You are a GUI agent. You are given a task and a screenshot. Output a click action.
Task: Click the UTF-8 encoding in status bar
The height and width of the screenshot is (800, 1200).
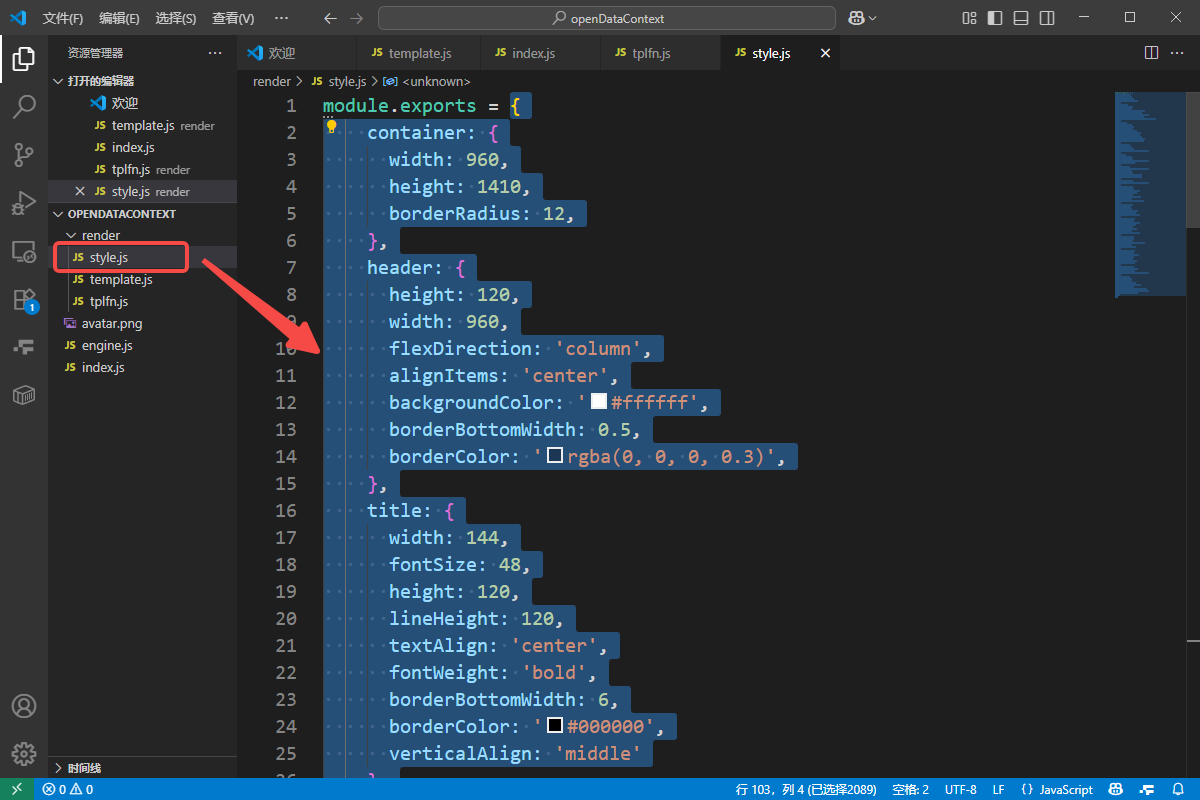pyautogui.click(x=960, y=789)
